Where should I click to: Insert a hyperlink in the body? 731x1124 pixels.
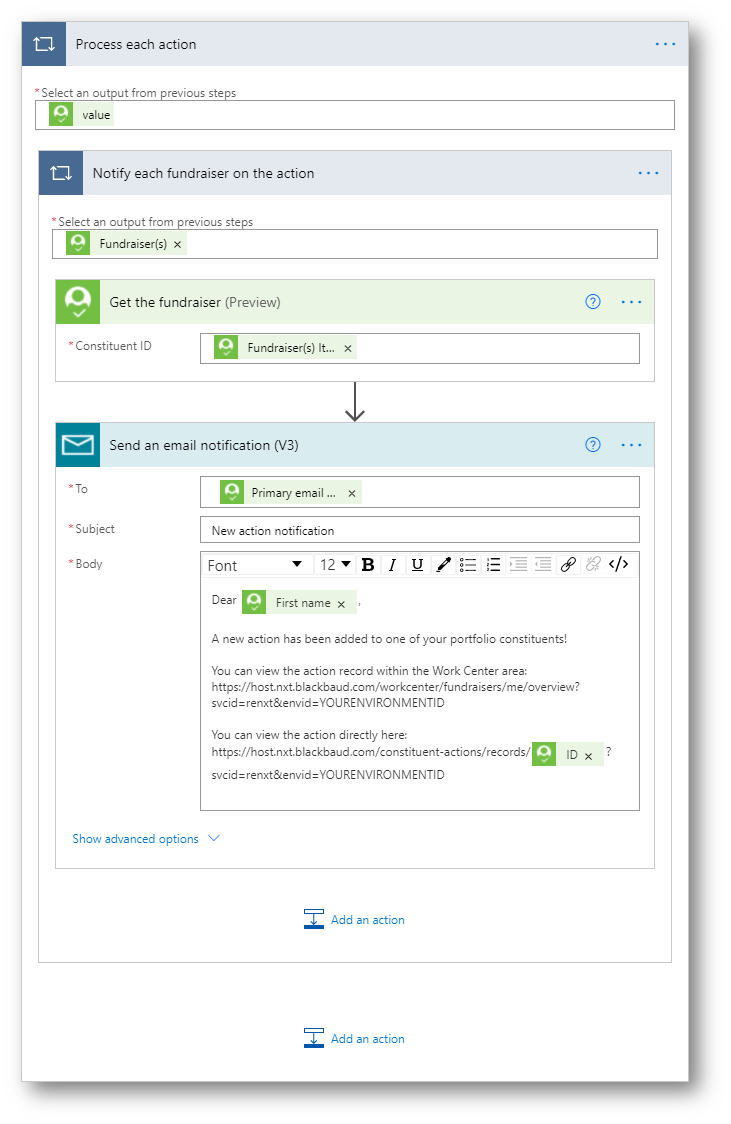pyautogui.click(x=568, y=565)
